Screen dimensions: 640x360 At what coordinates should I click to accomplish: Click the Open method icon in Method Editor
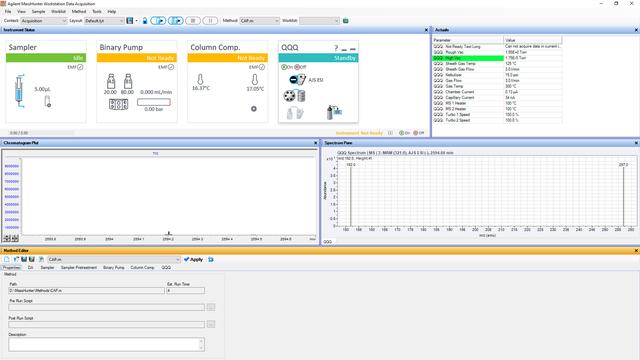16,259
